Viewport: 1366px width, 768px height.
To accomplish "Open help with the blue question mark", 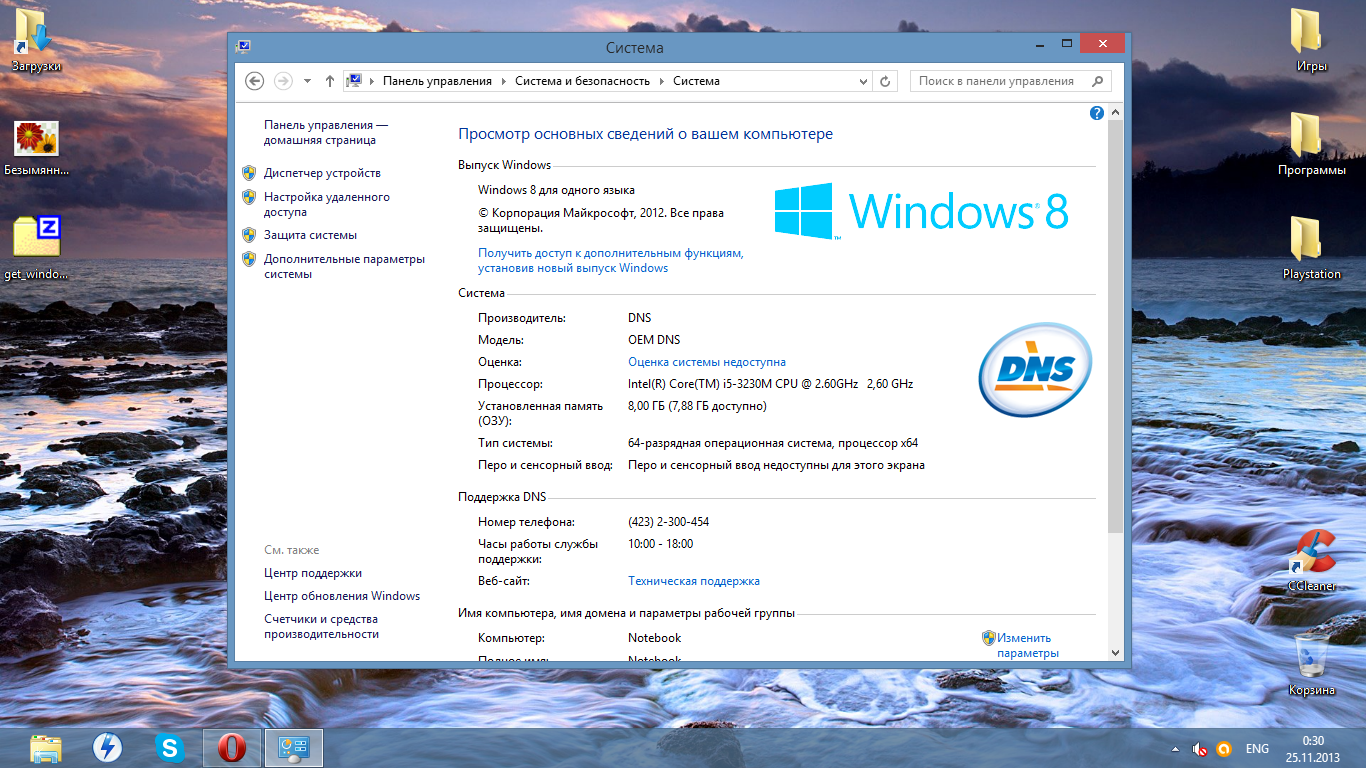I will (x=1097, y=113).
